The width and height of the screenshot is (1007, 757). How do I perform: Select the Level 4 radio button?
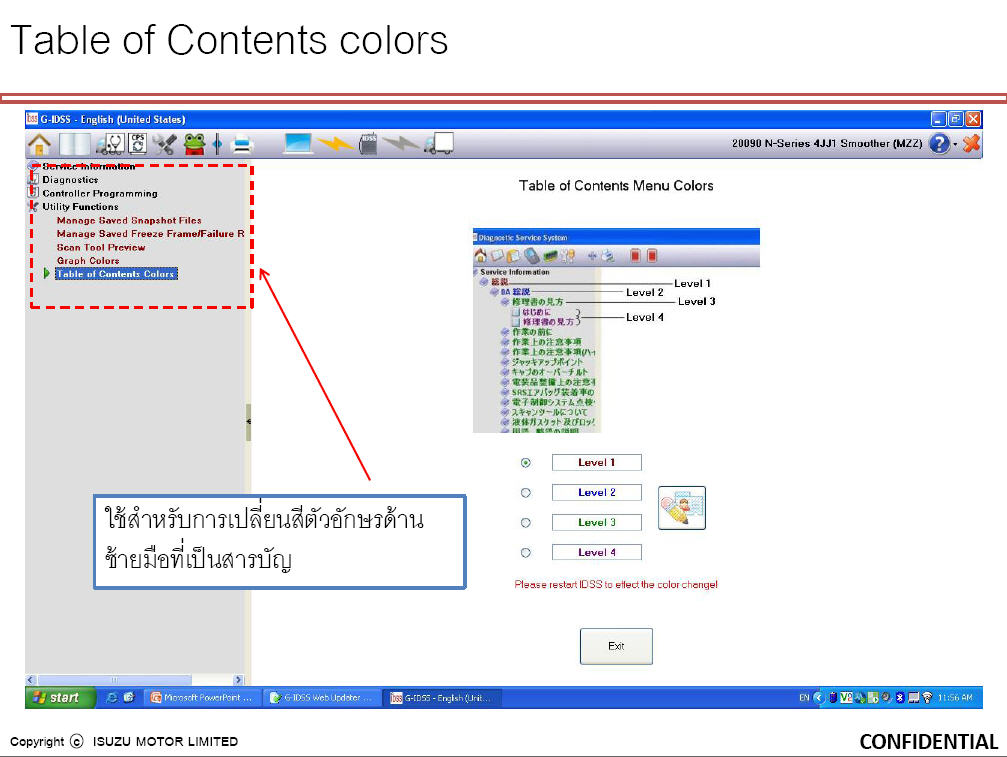click(526, 552)
